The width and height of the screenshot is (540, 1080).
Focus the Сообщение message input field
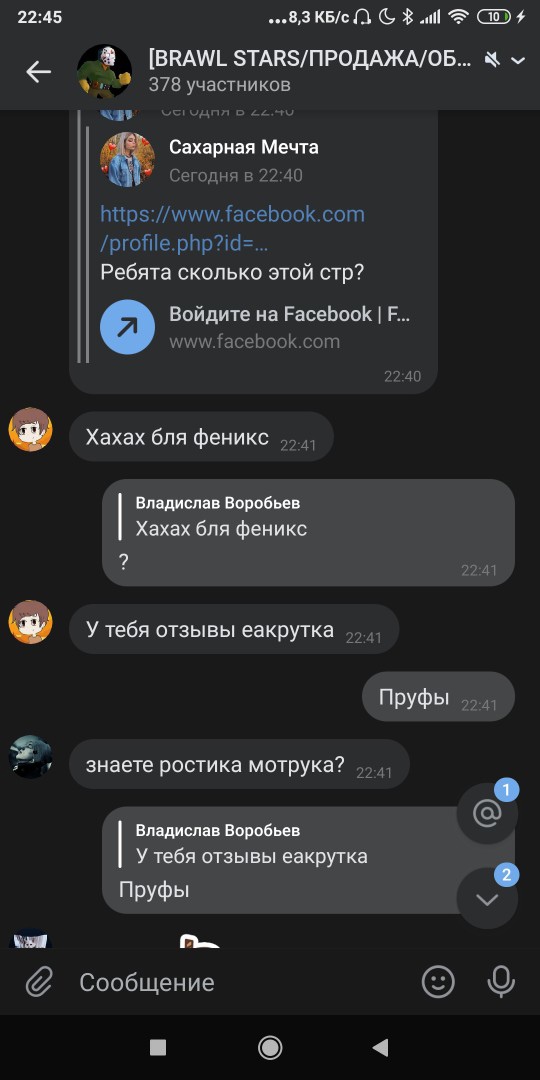point(241,982)
